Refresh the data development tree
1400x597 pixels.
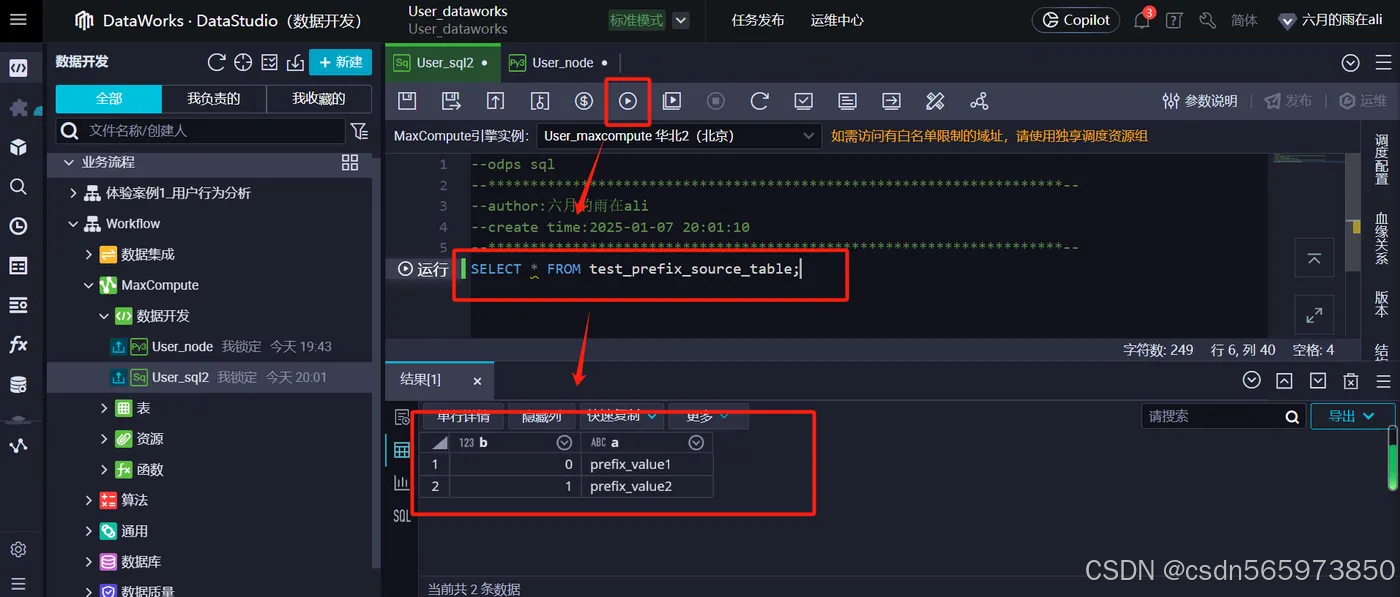pos(216,62)
